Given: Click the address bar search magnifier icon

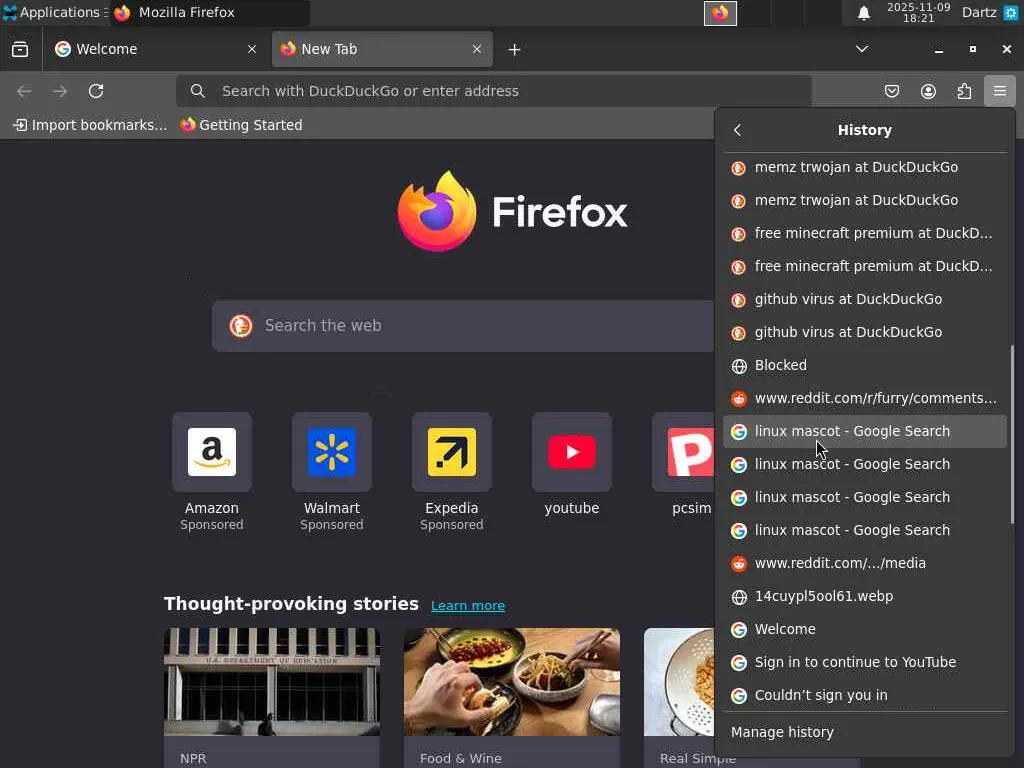Looking at the screenshot, I should coord(198,91).
